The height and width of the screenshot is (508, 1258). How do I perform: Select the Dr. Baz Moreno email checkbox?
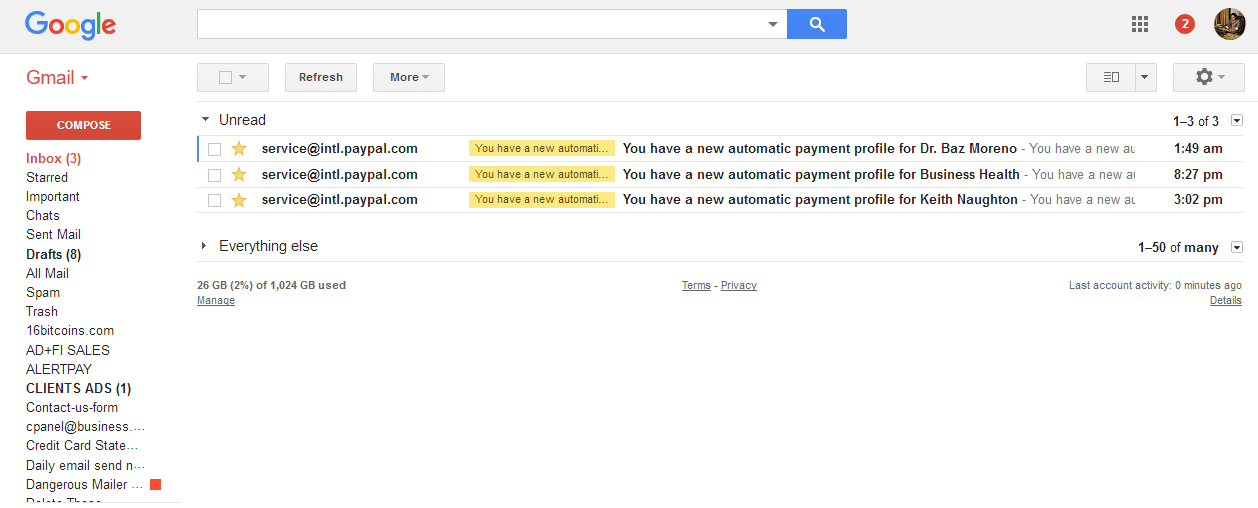coord(214,149)
